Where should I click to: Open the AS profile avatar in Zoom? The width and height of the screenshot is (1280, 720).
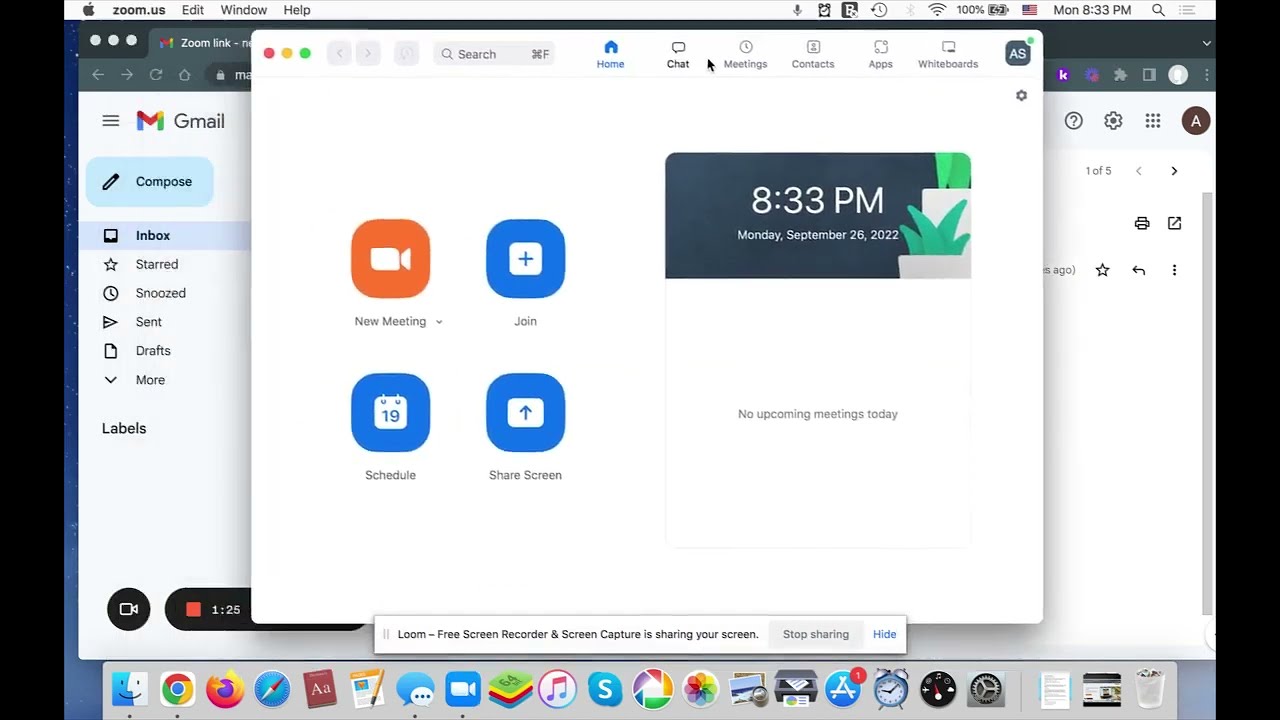coord(1017,54)
